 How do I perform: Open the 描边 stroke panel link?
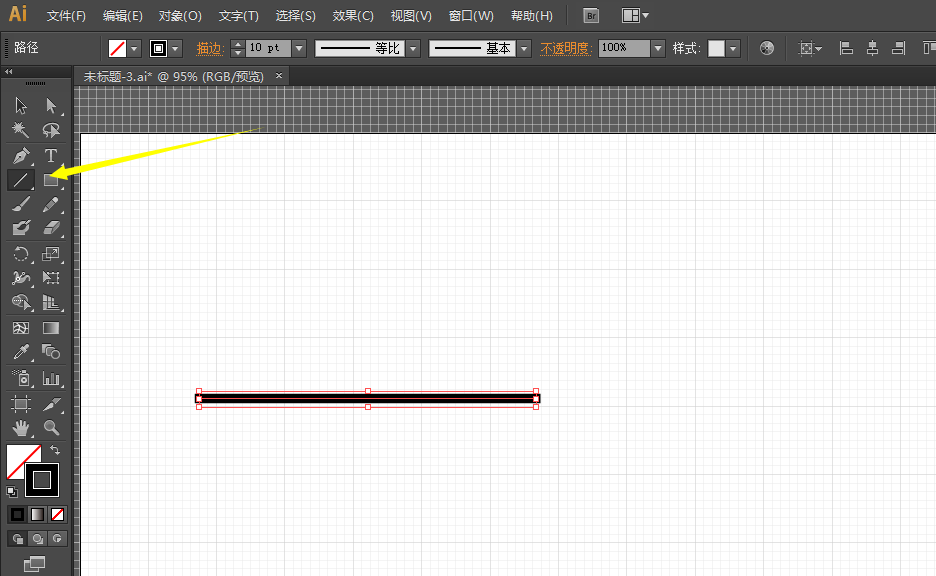(210, 48)
